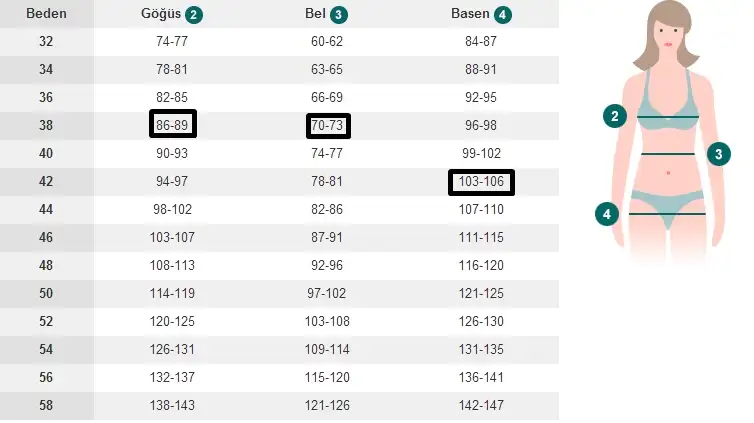Click the number 2 badge beside Göğüs header

click(x=194, y=15)
